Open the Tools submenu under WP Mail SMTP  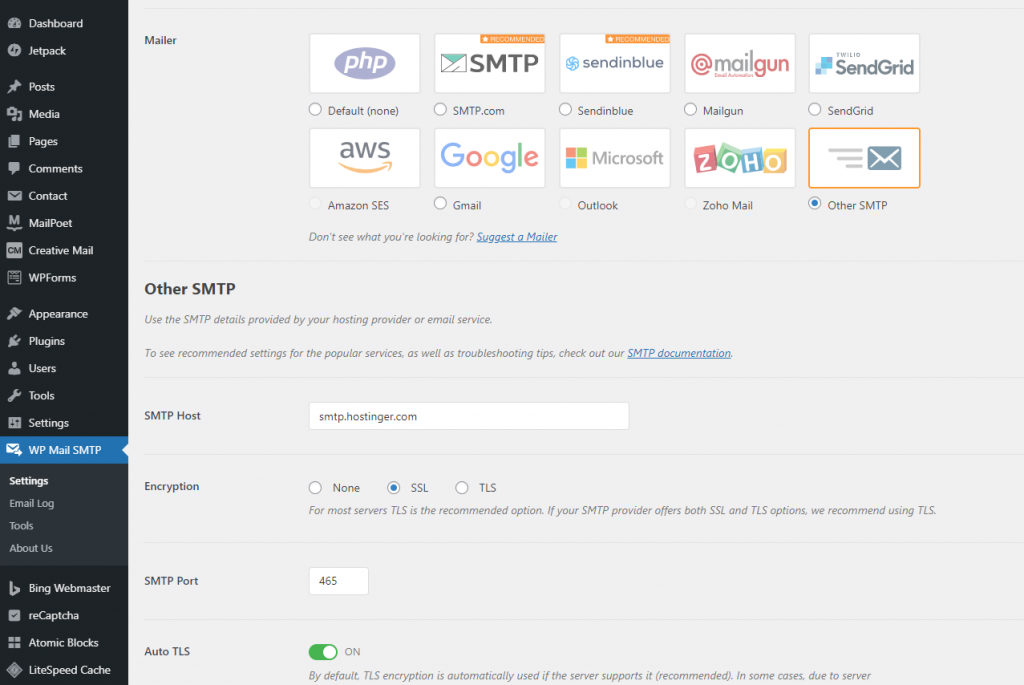(21, 526)
